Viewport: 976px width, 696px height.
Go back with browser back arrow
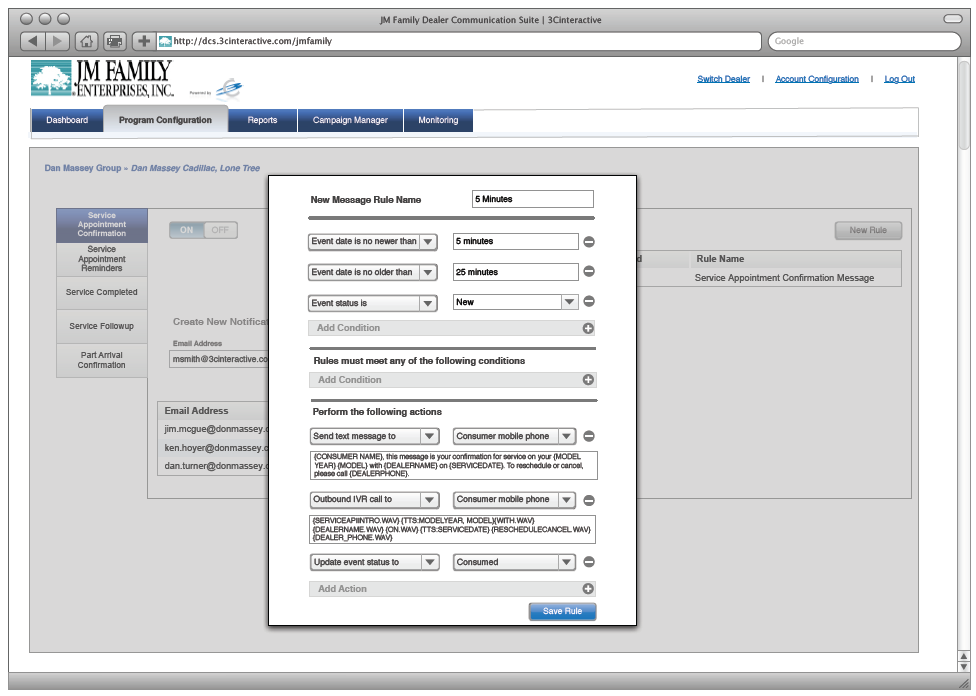point(32,41)
